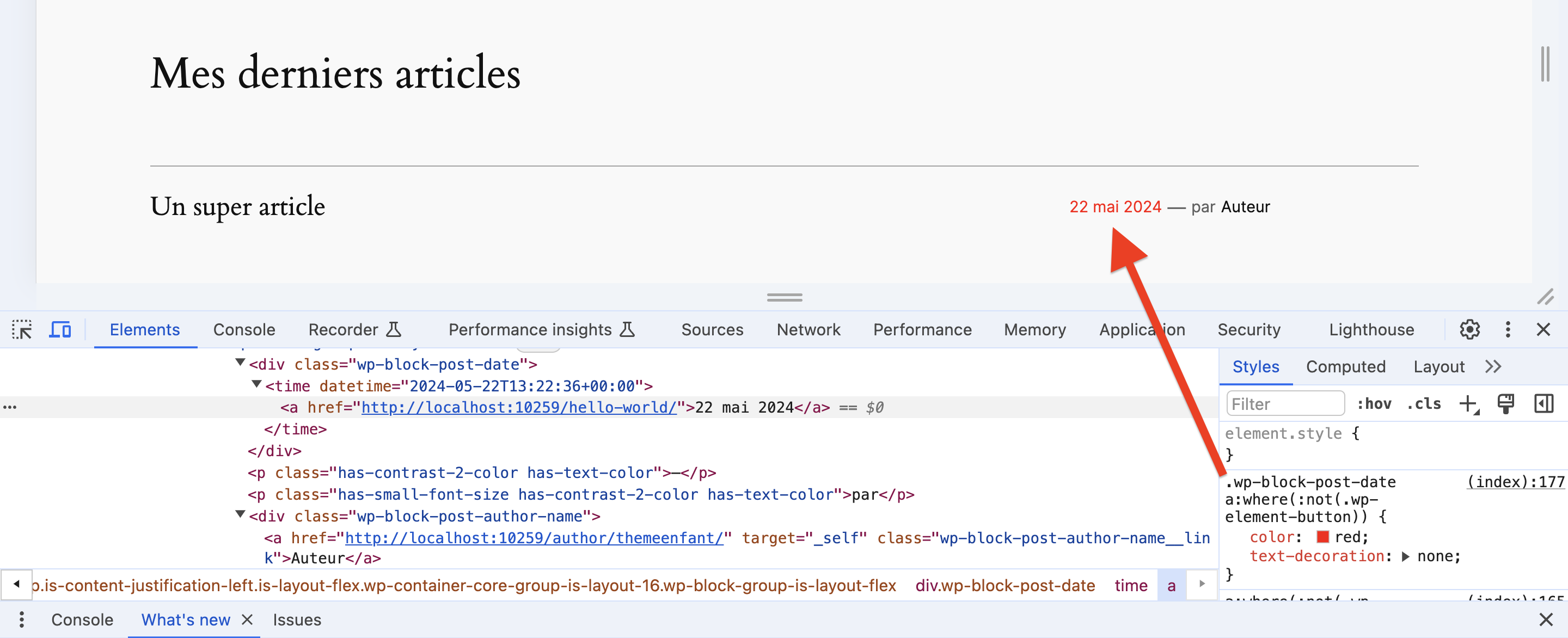
Task: Toggle common rendering emulations icon
Action: pyautogui.click(x=1506, y=403)
